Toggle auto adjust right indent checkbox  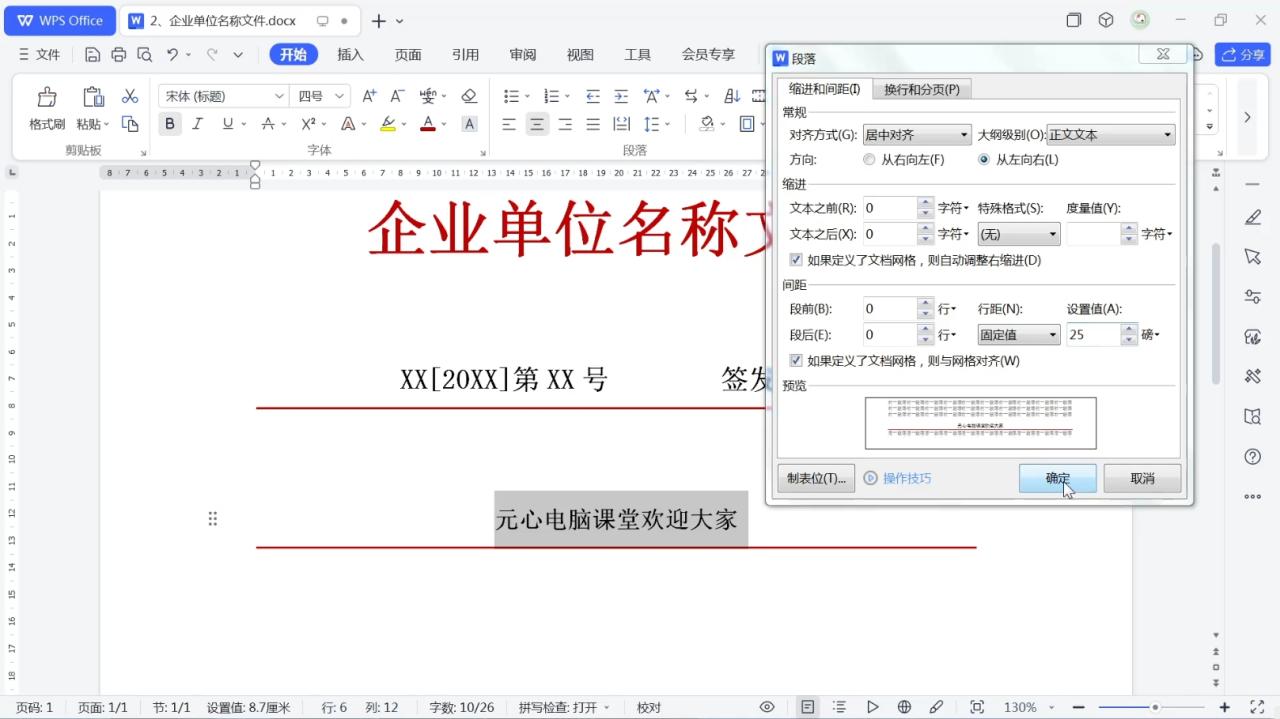(x=796, y=260)
